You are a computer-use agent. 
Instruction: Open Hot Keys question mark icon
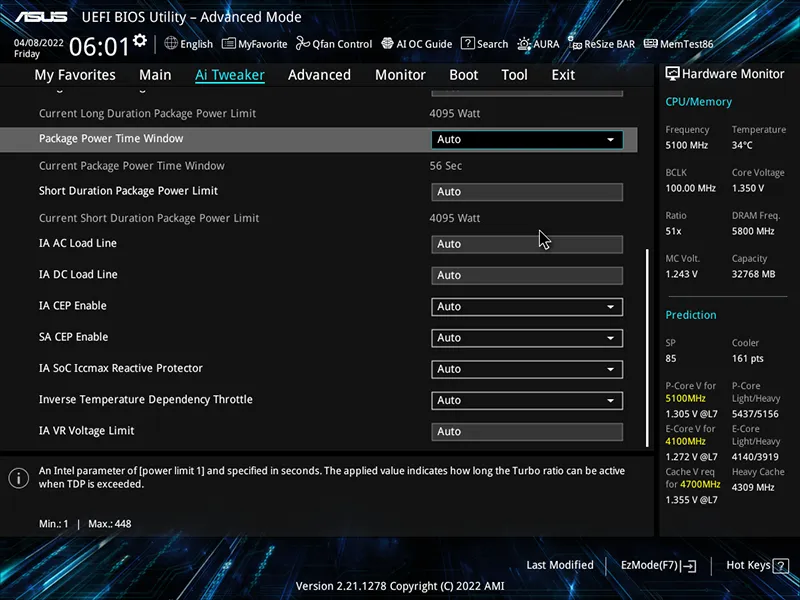(781, 565)
